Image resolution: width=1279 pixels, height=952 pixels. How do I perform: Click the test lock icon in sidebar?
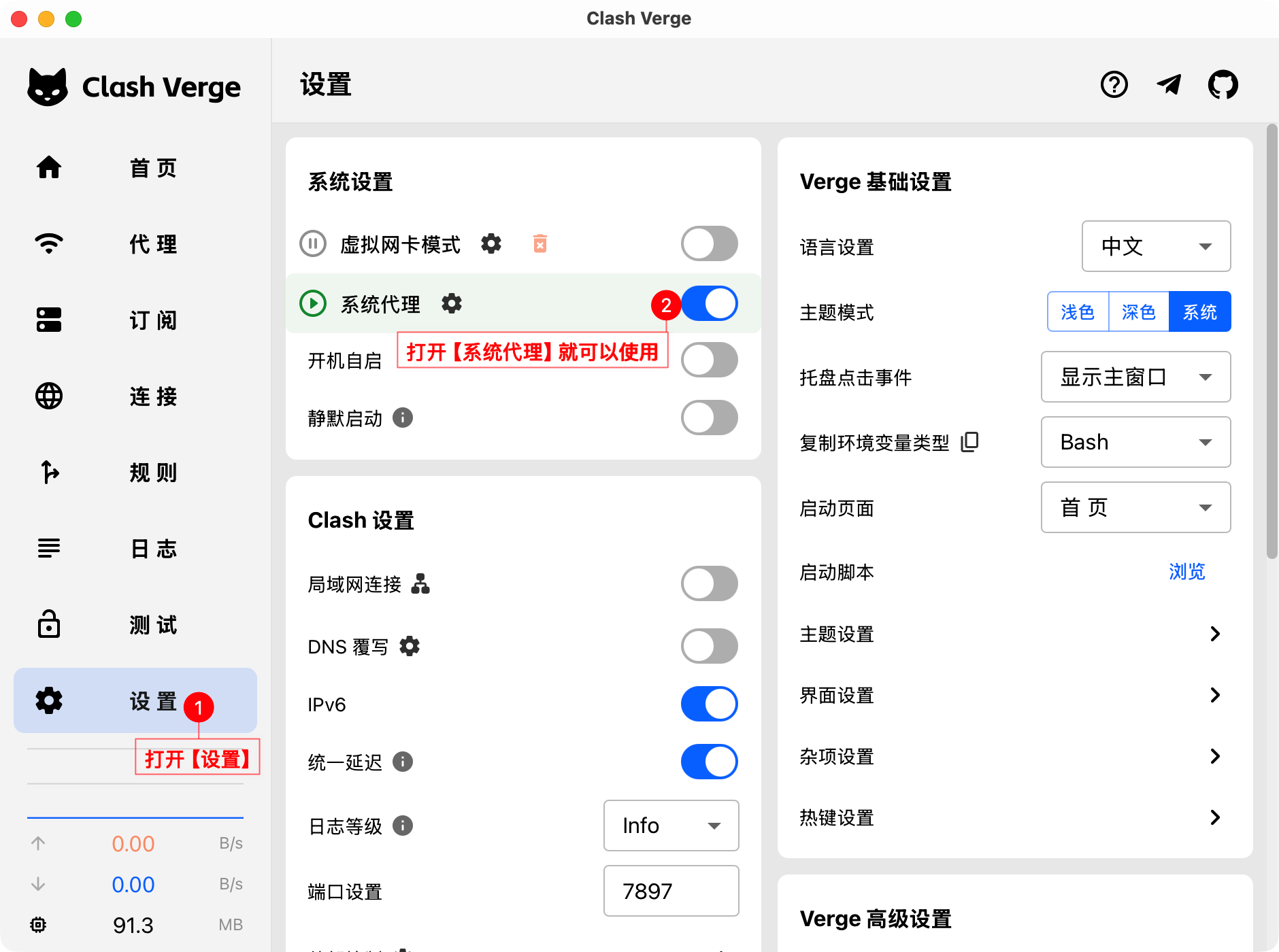pyautogui.click(x=49, y=624)
